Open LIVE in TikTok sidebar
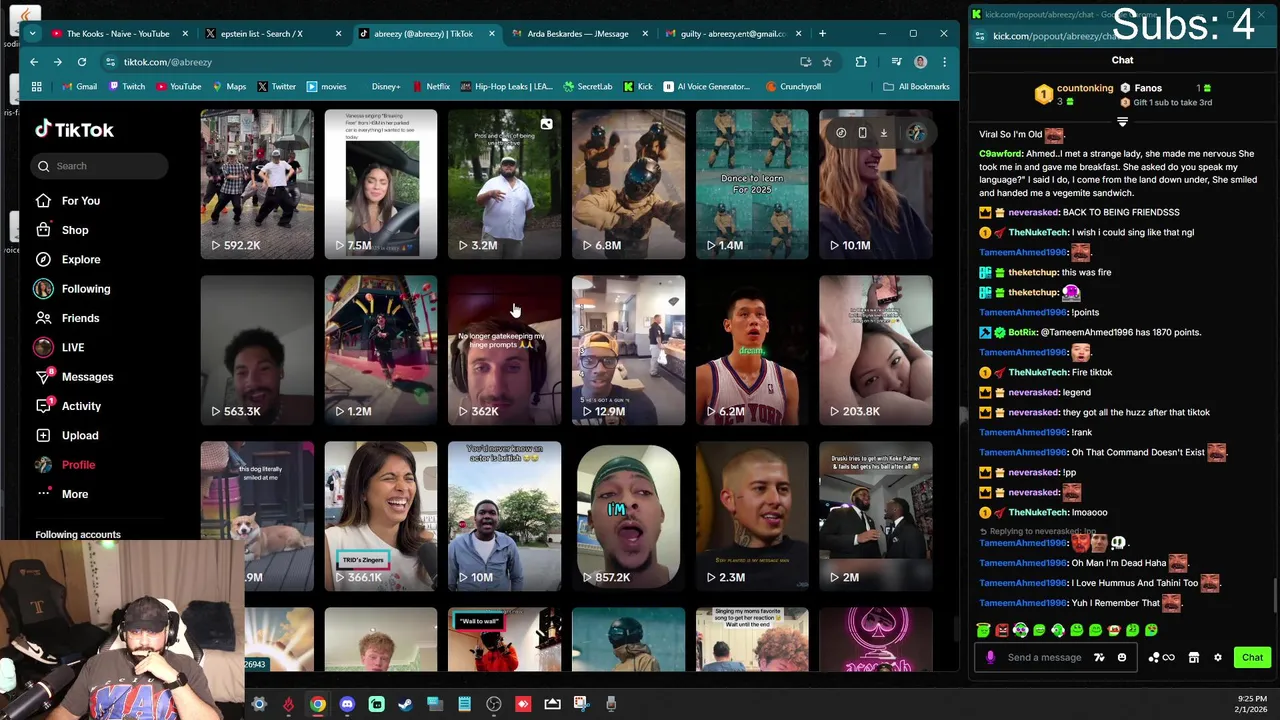Image resolution: width=1280 pixels, height=720 pixels. (x=60, y=347)
